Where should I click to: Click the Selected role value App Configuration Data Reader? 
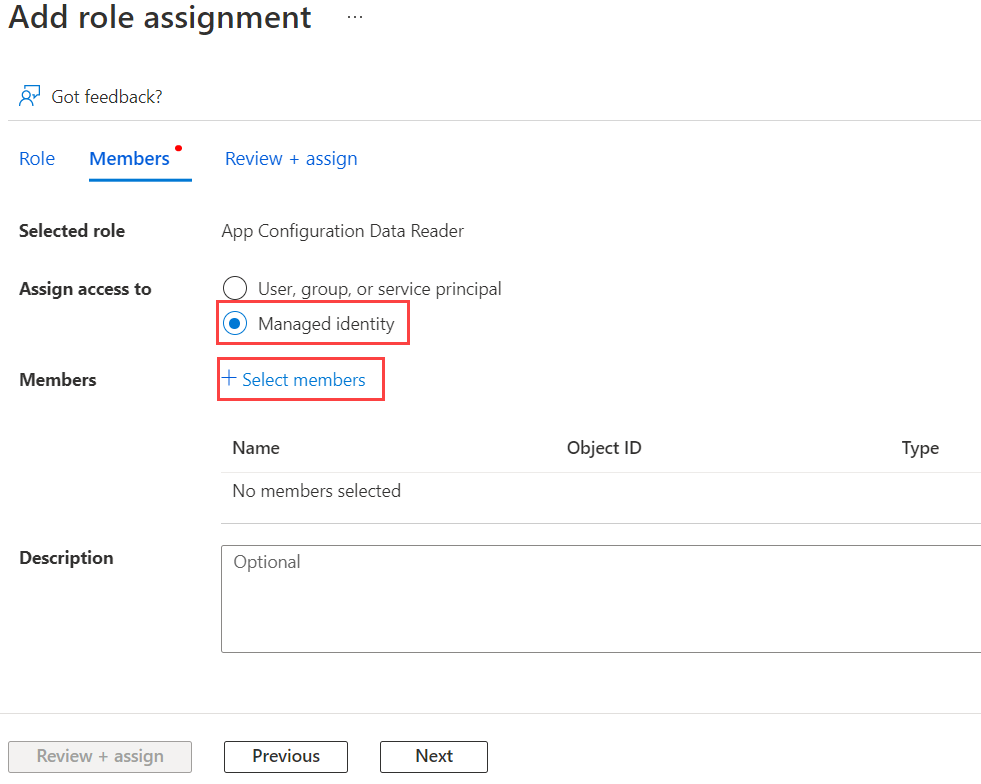pos(342,230)
